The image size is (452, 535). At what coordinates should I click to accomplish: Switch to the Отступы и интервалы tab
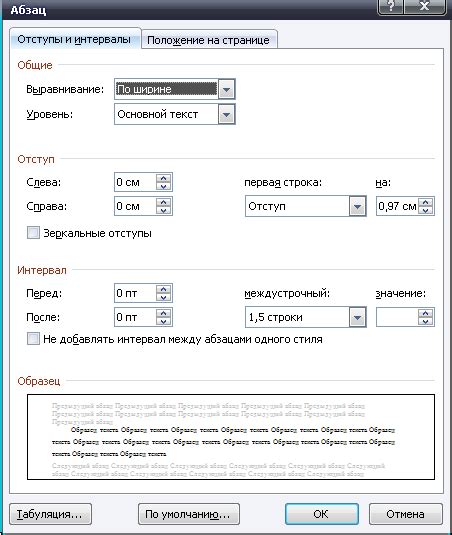(x=74, y=39)
